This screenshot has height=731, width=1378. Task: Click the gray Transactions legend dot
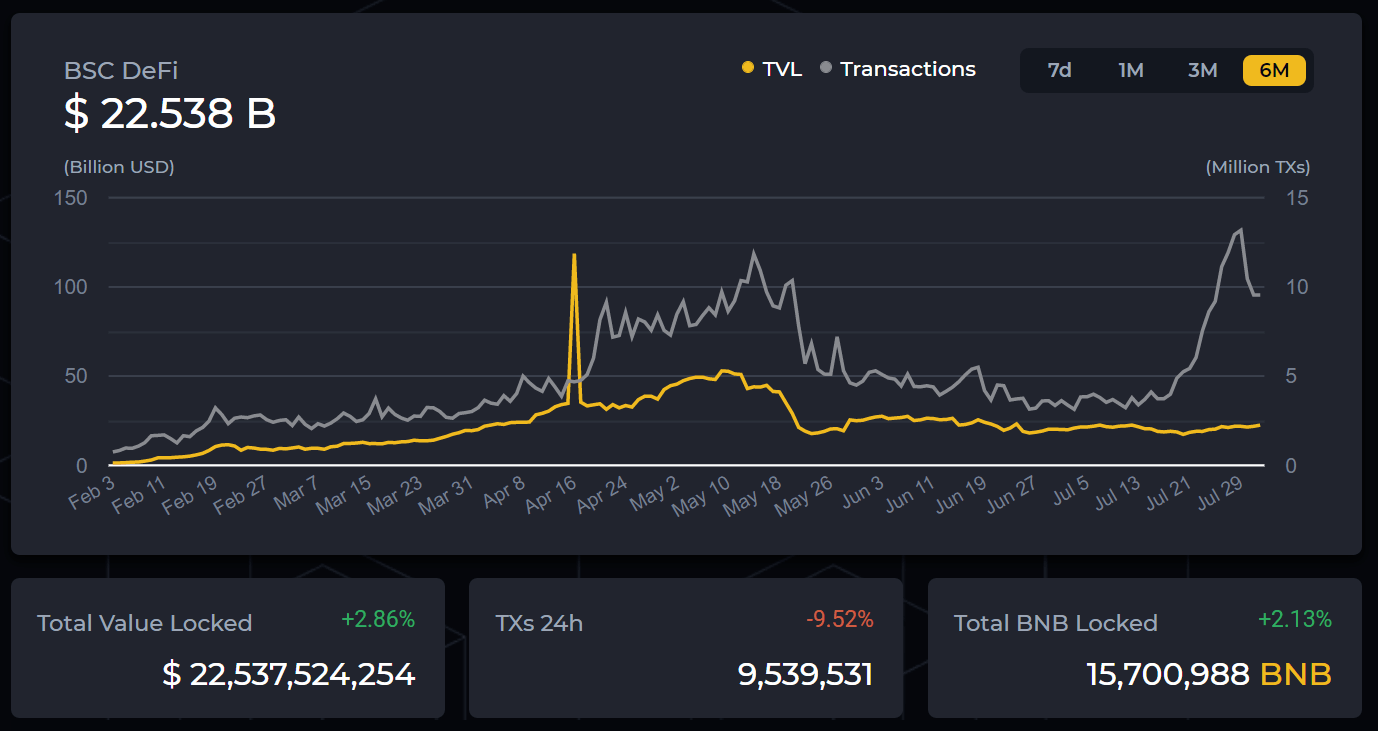(825, 68)
